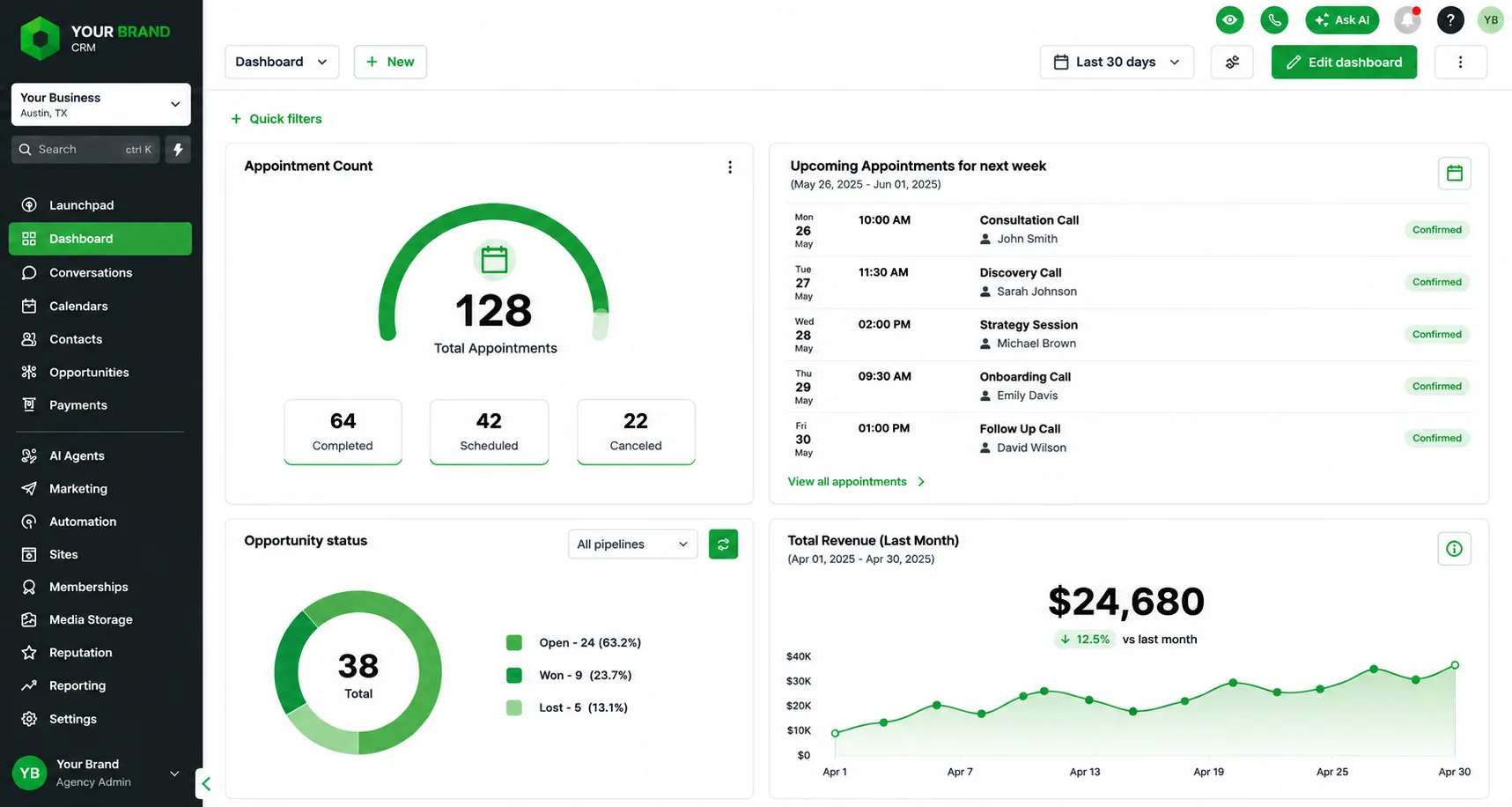Open Conversations in the sidebar

100,273
